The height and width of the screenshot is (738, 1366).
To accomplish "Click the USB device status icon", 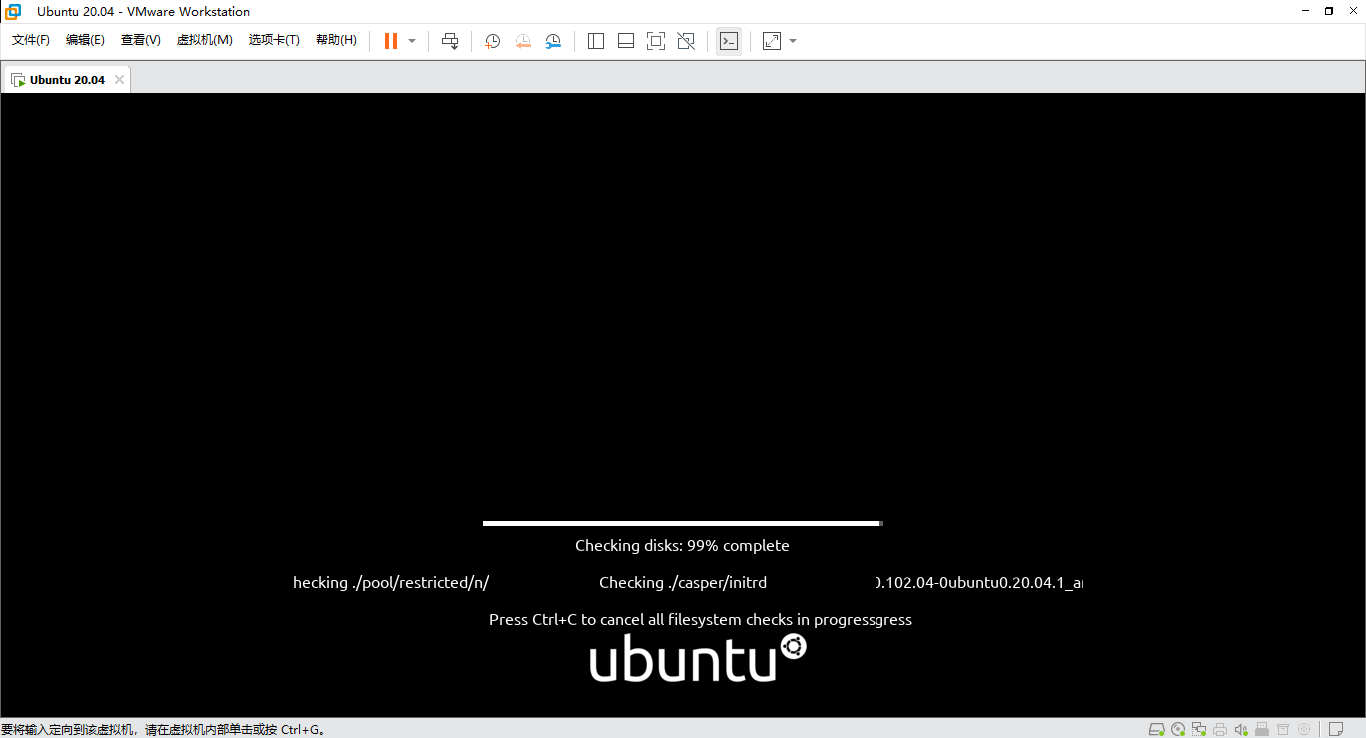I will 1262,729.
